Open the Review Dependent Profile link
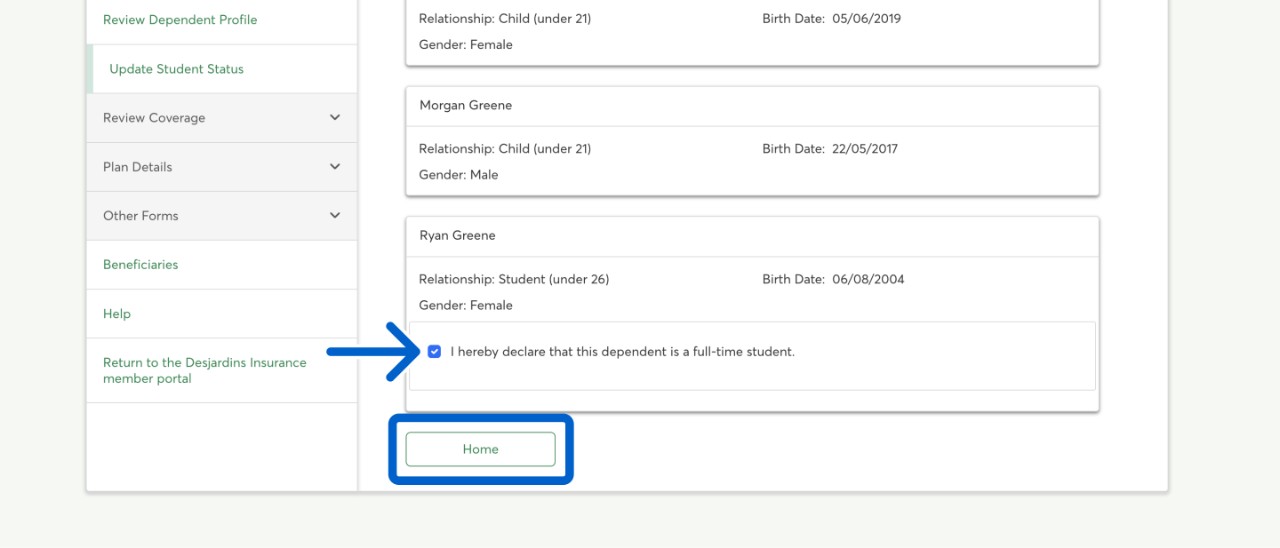The image size is (1280, 548). (180, 20)
